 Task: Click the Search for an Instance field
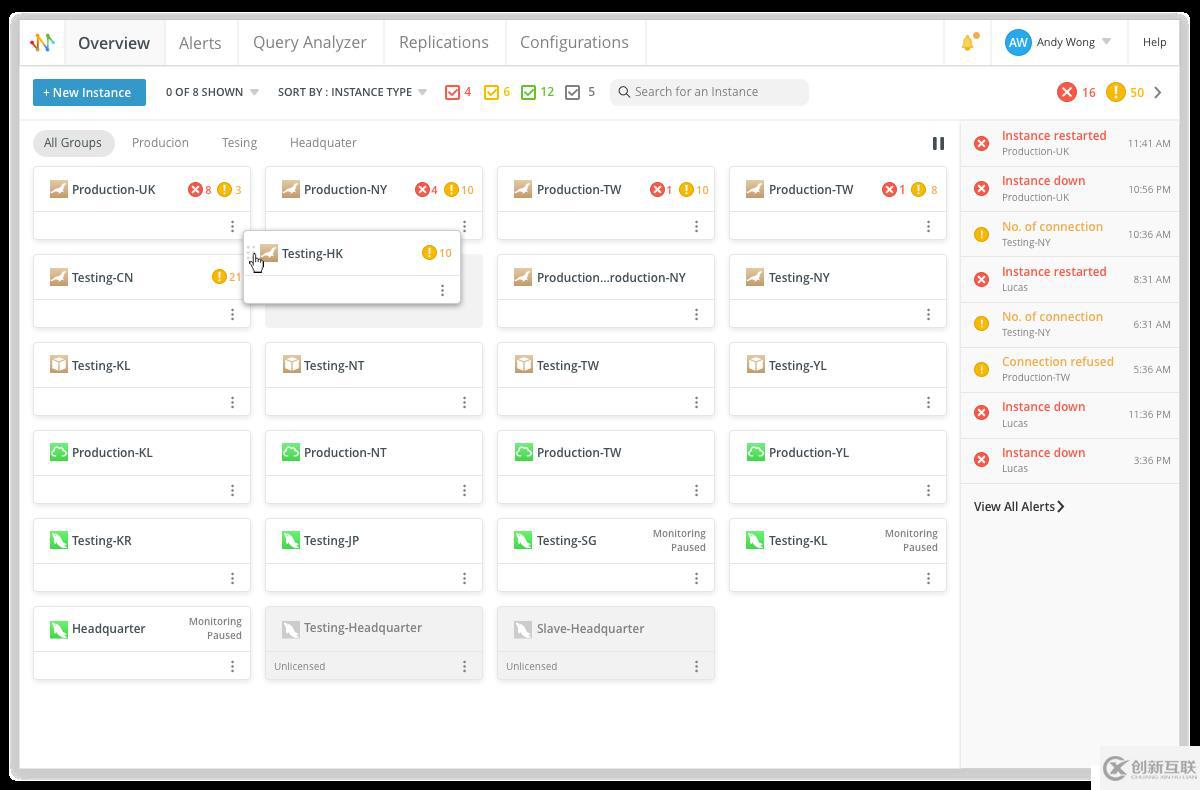point(709,92)
